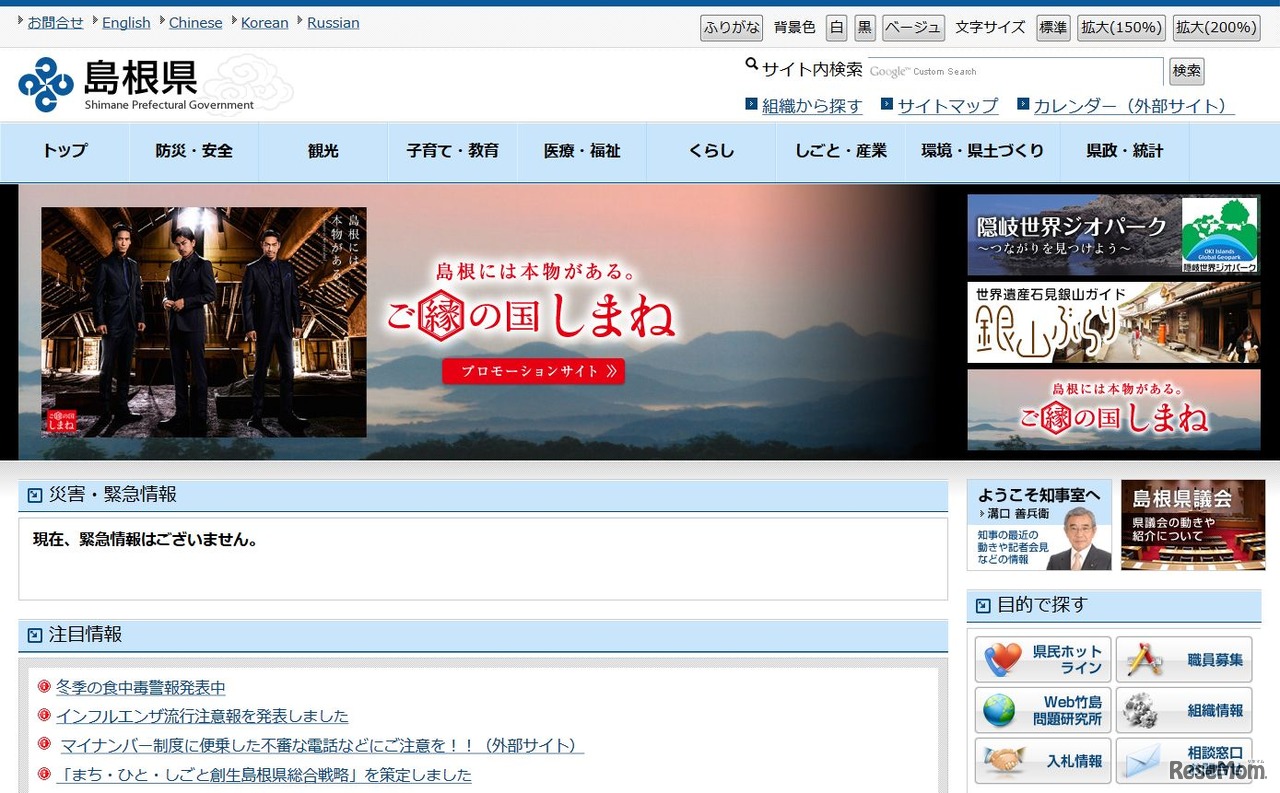
Task: Set background color to black (黒)
Action: click(865, 28)
